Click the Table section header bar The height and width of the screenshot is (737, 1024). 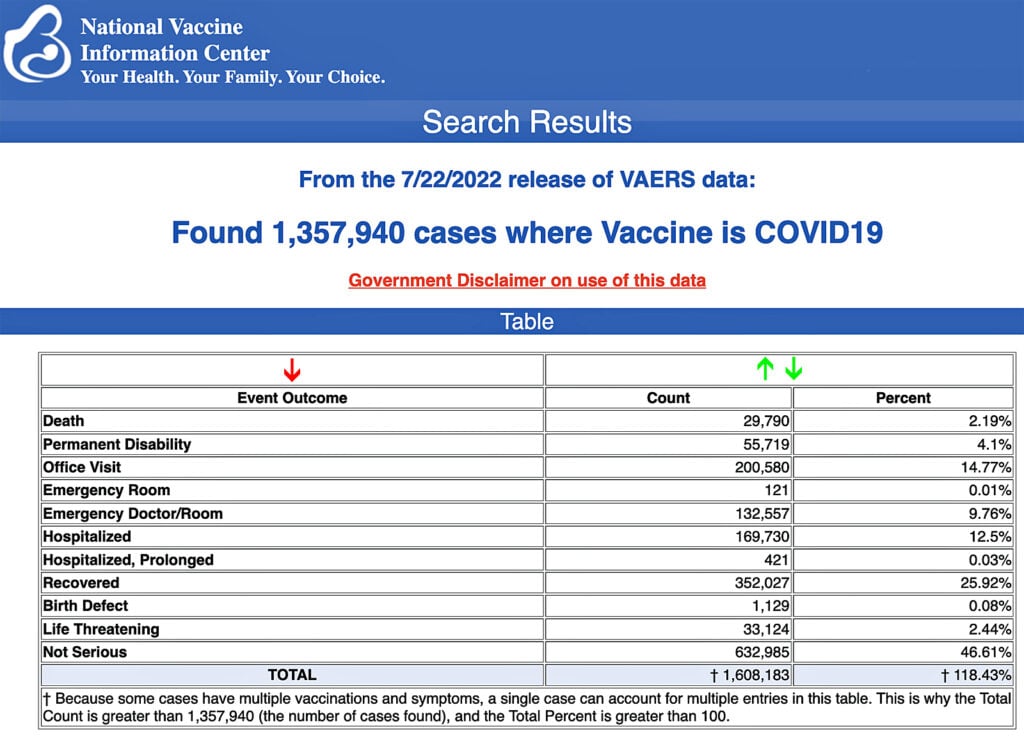[527, 322]
